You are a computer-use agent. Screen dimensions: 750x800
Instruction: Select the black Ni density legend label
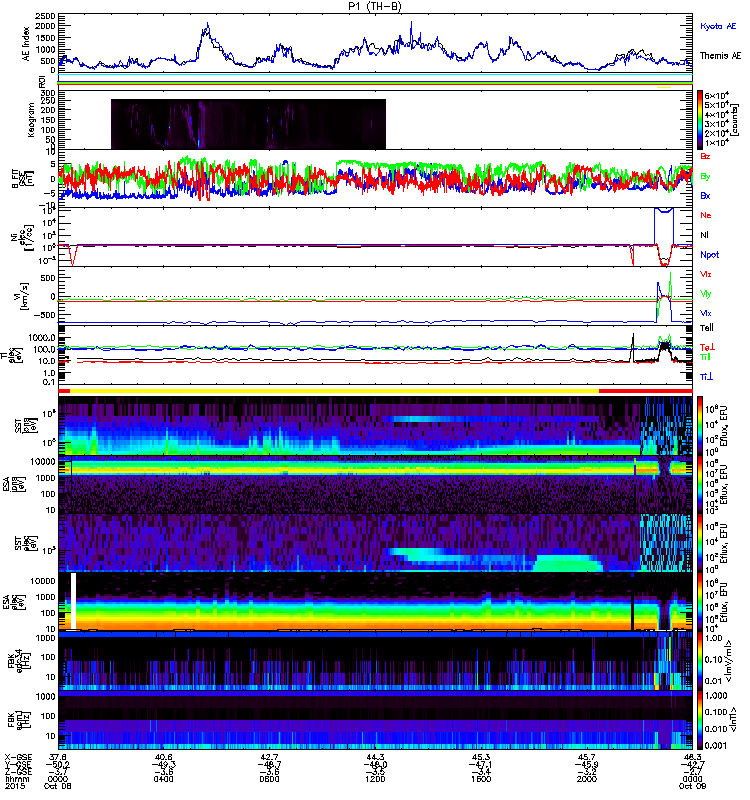click(x=704, y=235)
